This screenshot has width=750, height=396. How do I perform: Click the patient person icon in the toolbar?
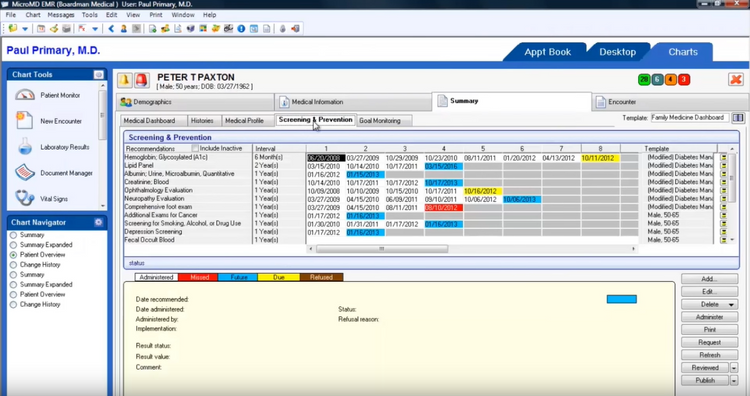[x=123, y=29]
